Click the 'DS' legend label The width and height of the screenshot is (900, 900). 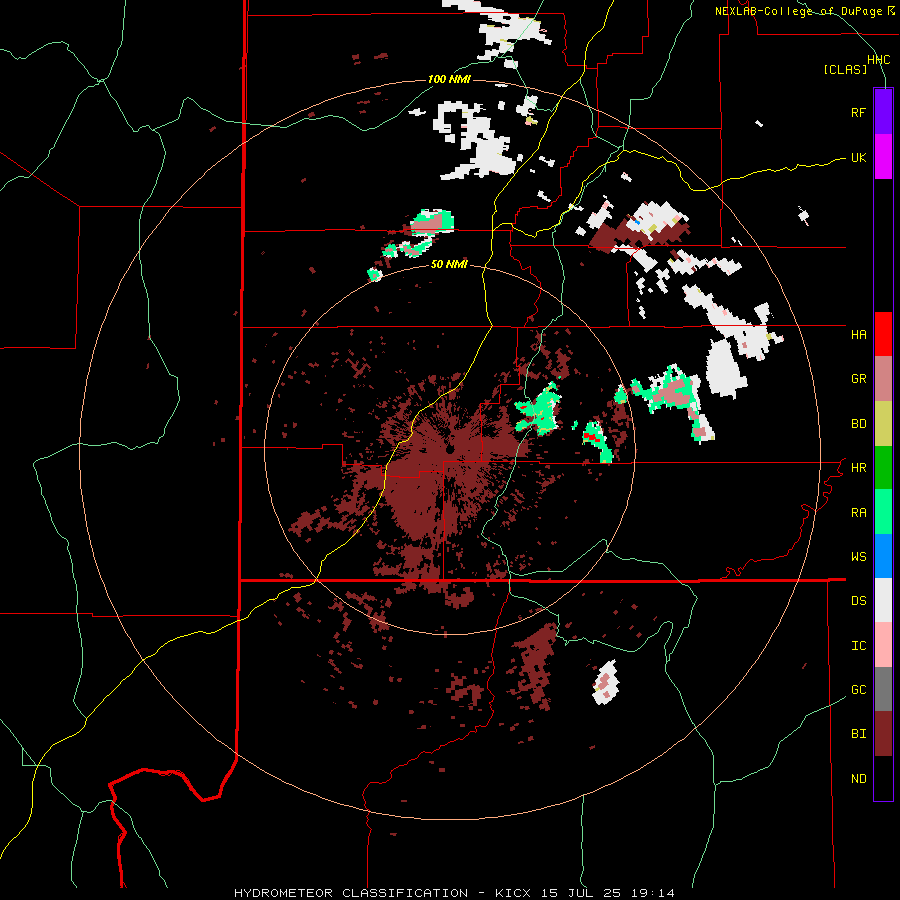click(x=858, y=601)
